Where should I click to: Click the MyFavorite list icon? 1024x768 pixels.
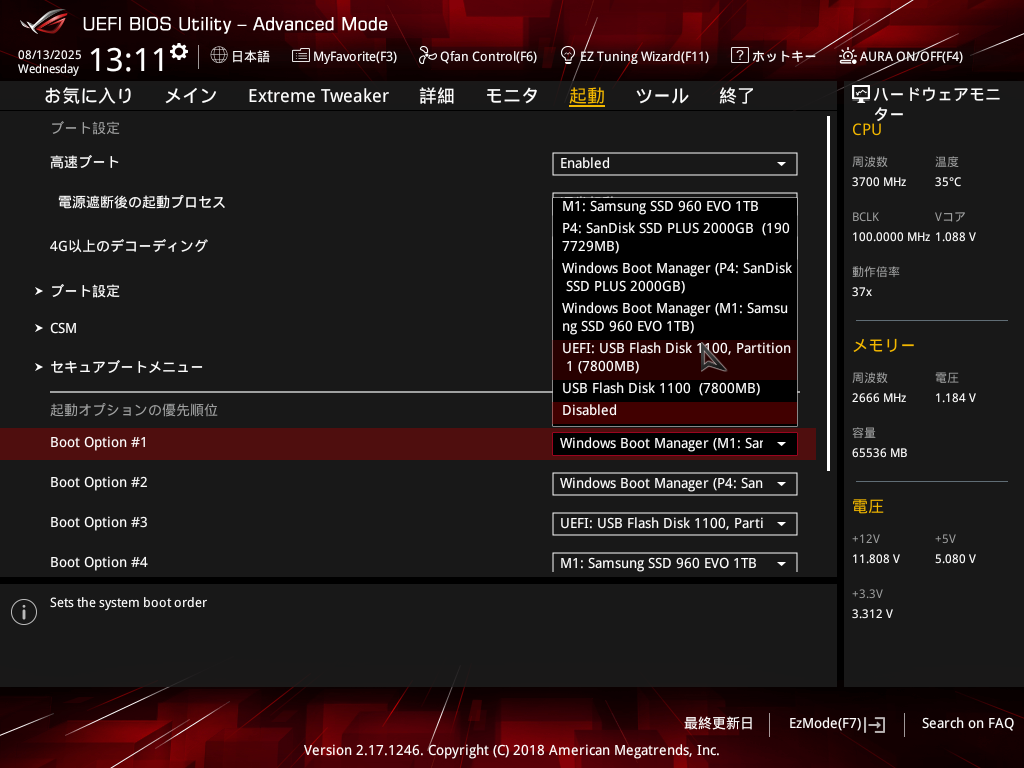click(300, 56)
